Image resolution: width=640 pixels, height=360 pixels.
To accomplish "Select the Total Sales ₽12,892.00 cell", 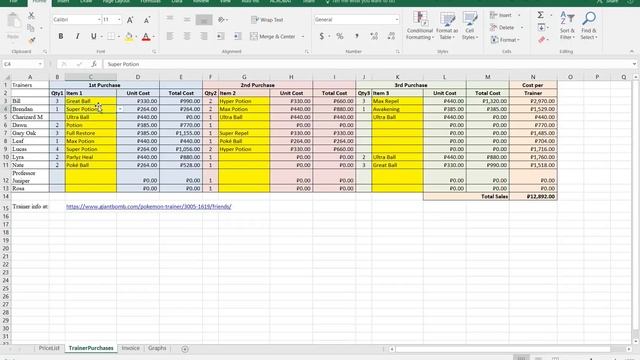I will coord(533,197).
